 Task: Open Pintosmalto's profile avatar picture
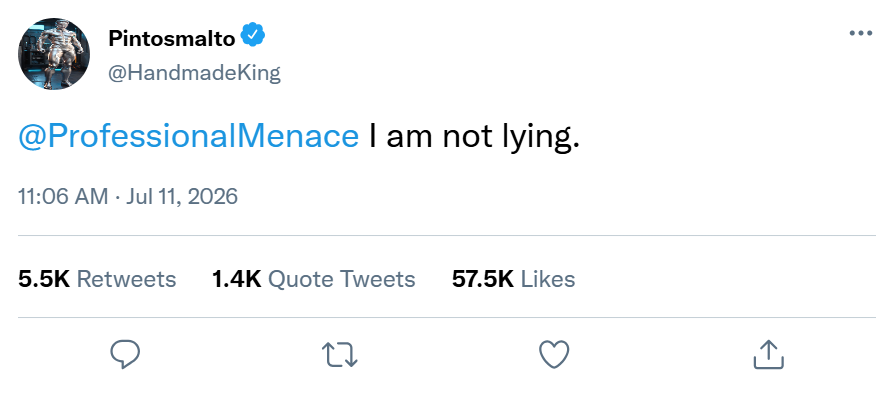tap(54, 54)
